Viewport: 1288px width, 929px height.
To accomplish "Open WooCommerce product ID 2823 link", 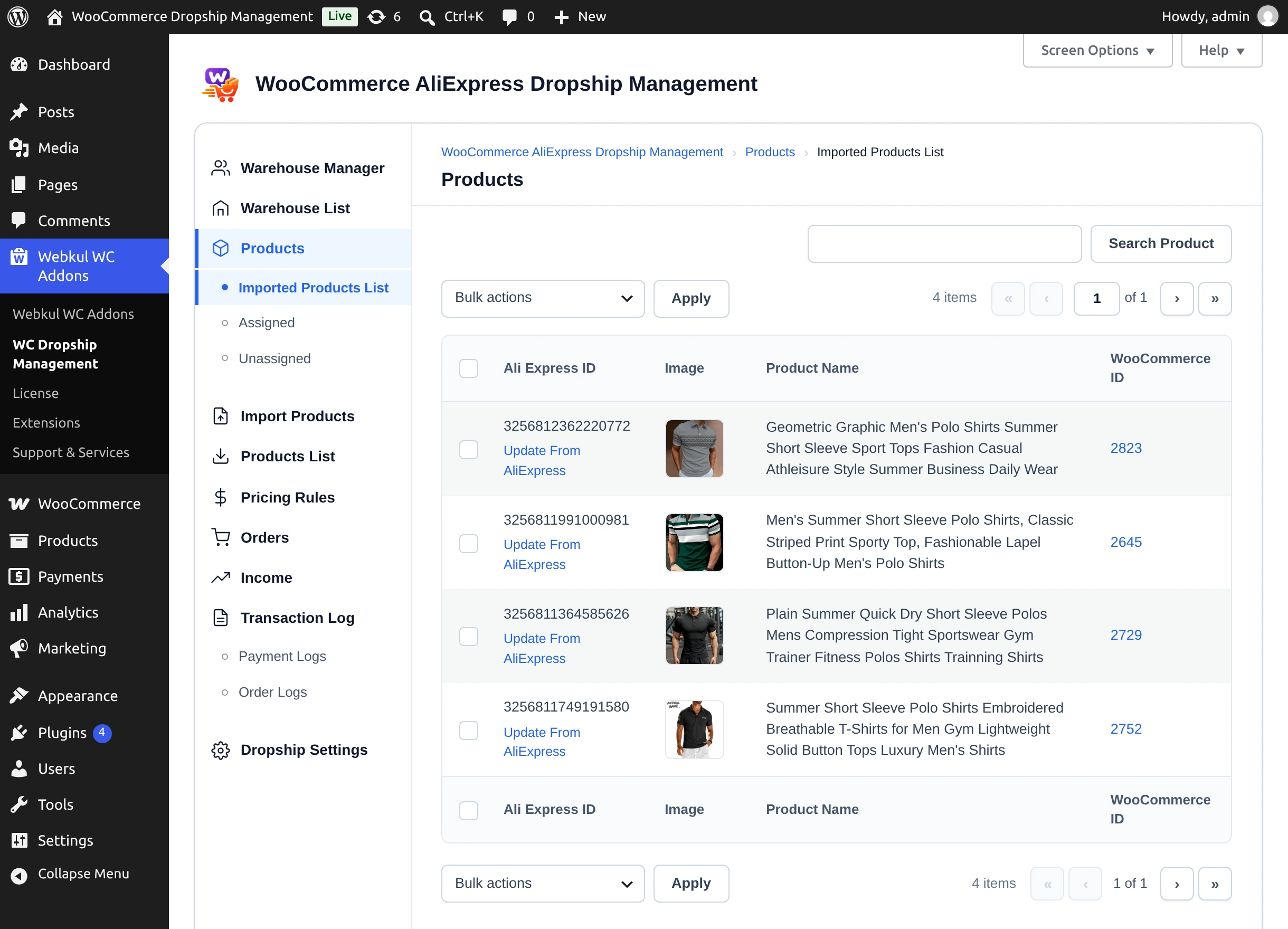I will (x=1125, y=448).
